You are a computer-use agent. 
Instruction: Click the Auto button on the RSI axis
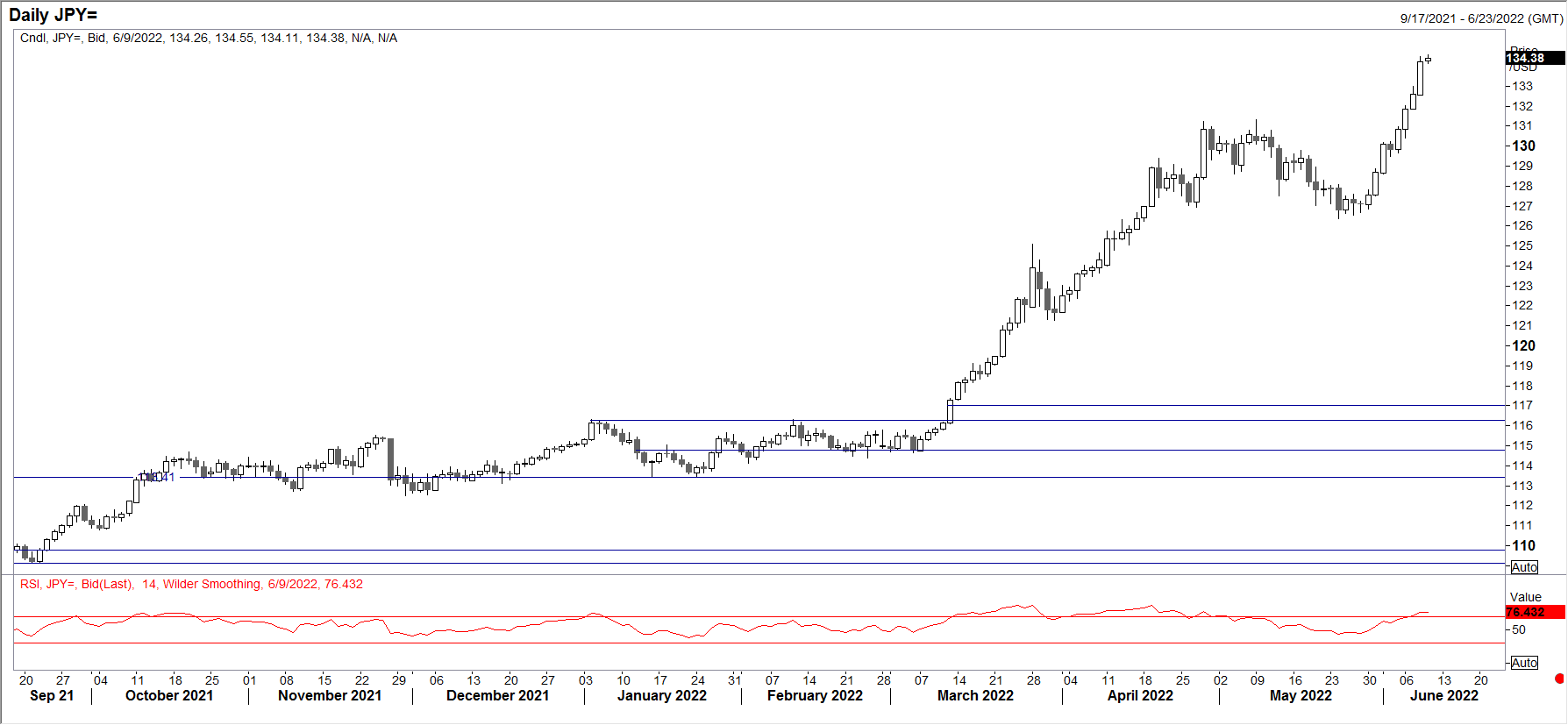1524,663
